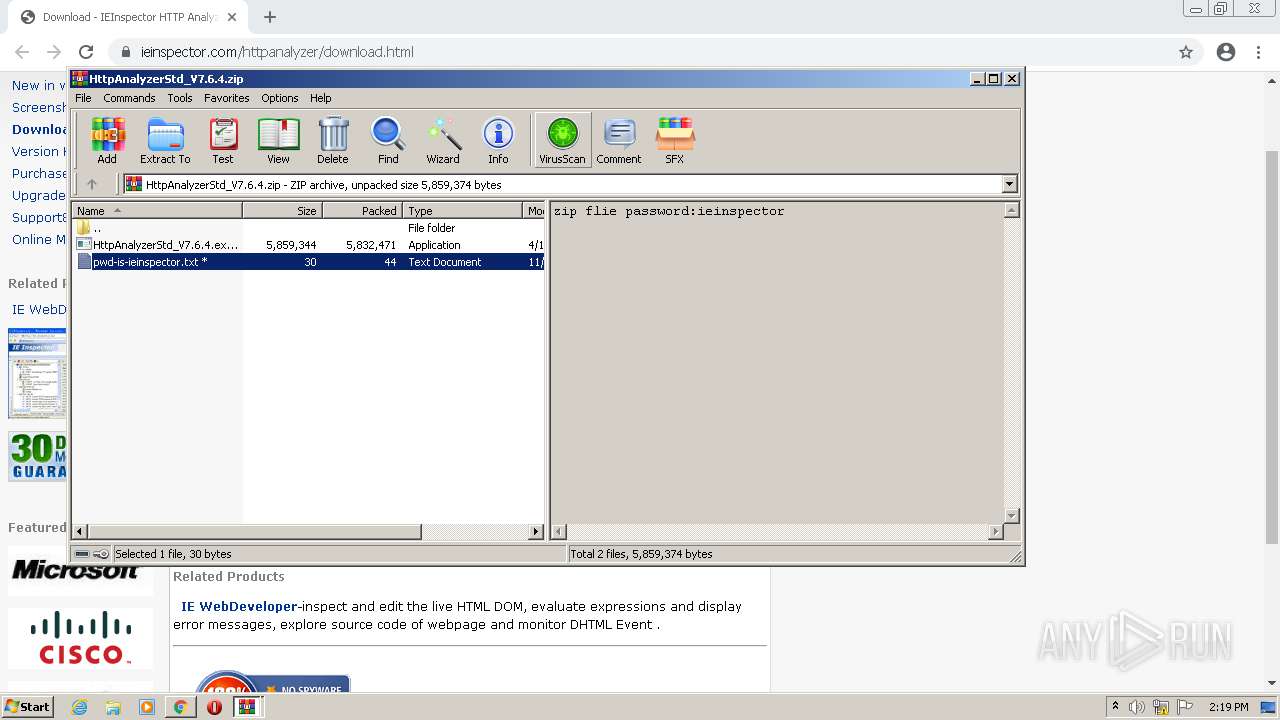1280x720 pixels.
Task: Click the disk/password status bar icon
Action: 92,554
